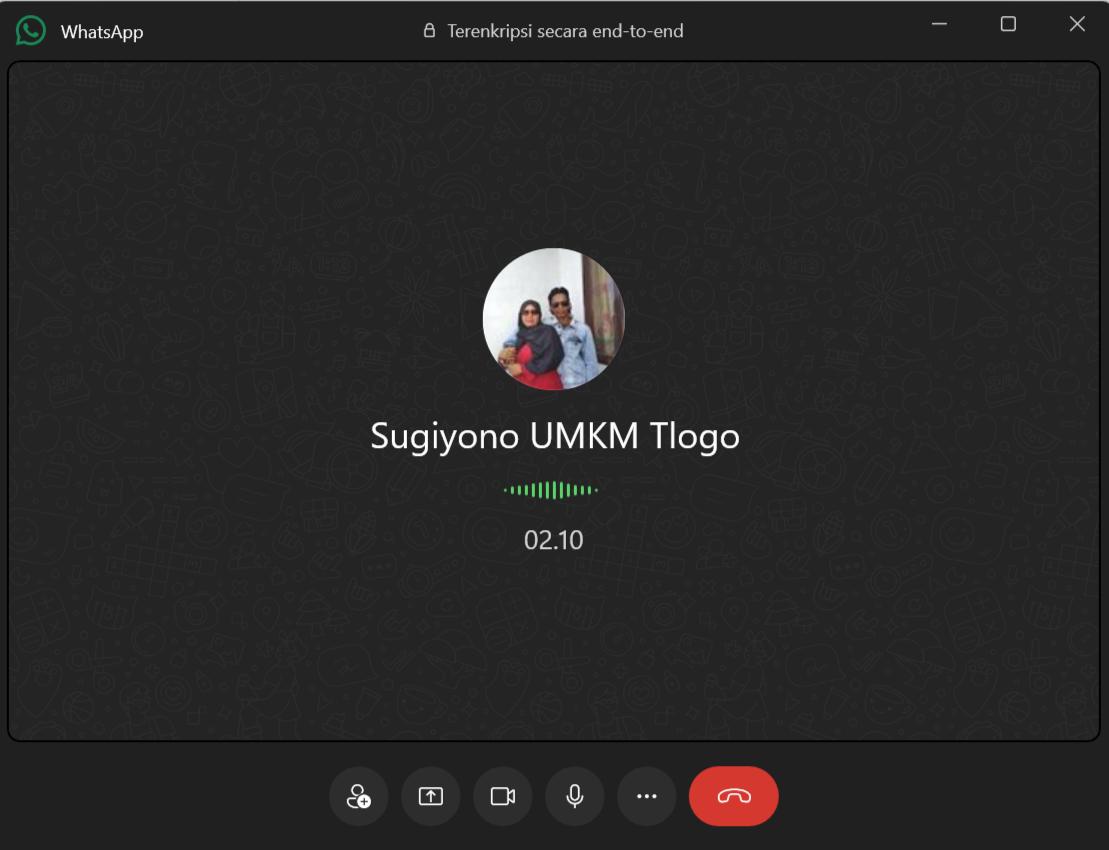This screenshot has height=850, width=1109.
Task: Click the green audio waveform indicator
Action: [x=551, y=489]
